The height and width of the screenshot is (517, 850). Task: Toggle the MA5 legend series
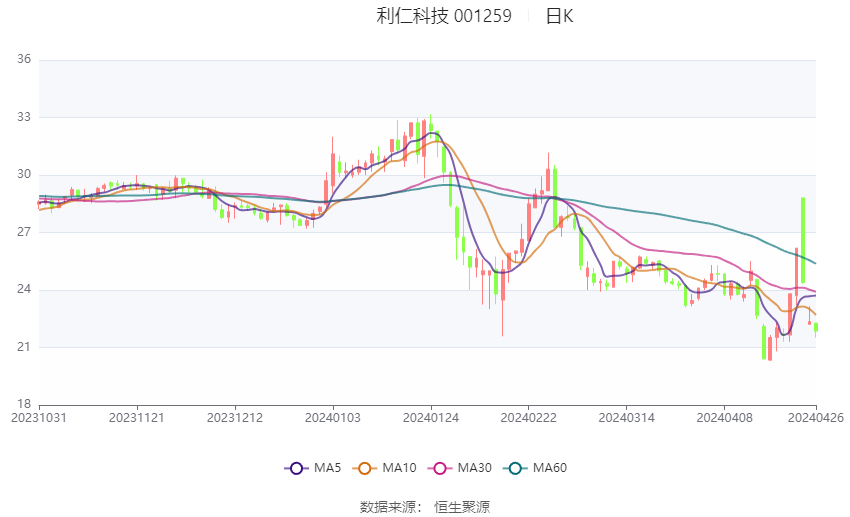pyautogui.click(x=313, y=468)
